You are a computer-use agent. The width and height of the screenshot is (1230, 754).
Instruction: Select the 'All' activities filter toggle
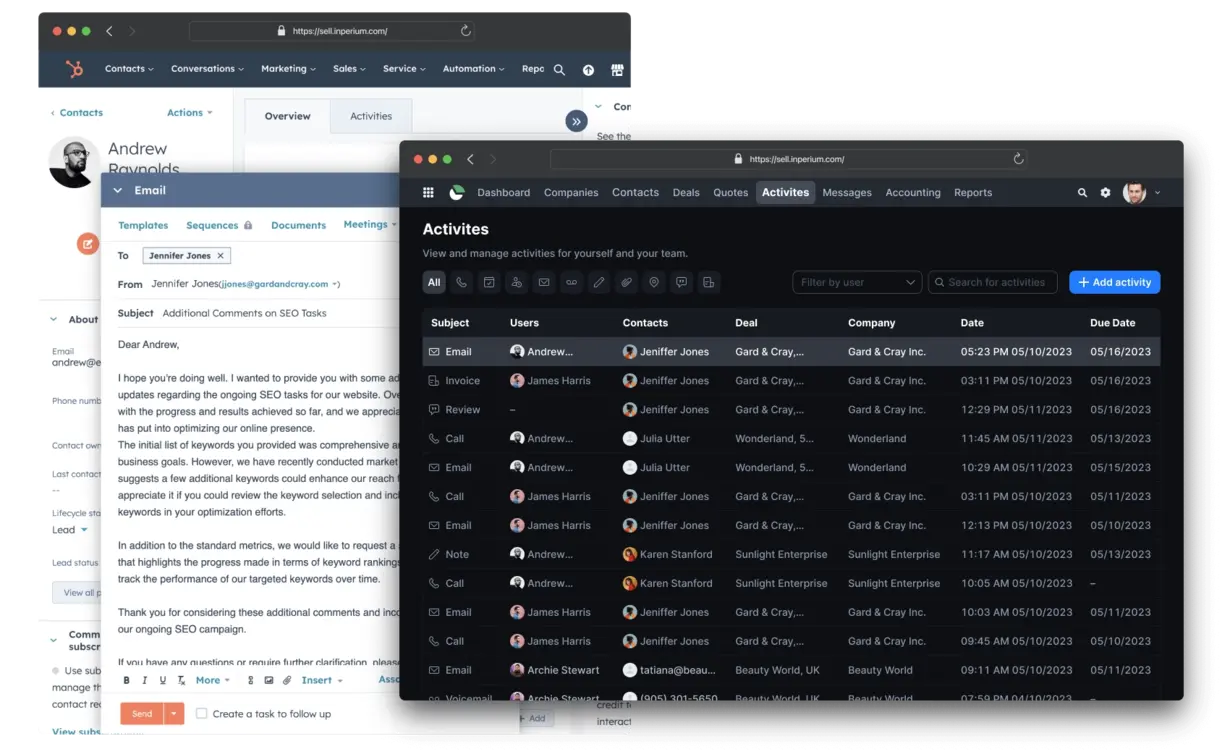tap(434, 283)
